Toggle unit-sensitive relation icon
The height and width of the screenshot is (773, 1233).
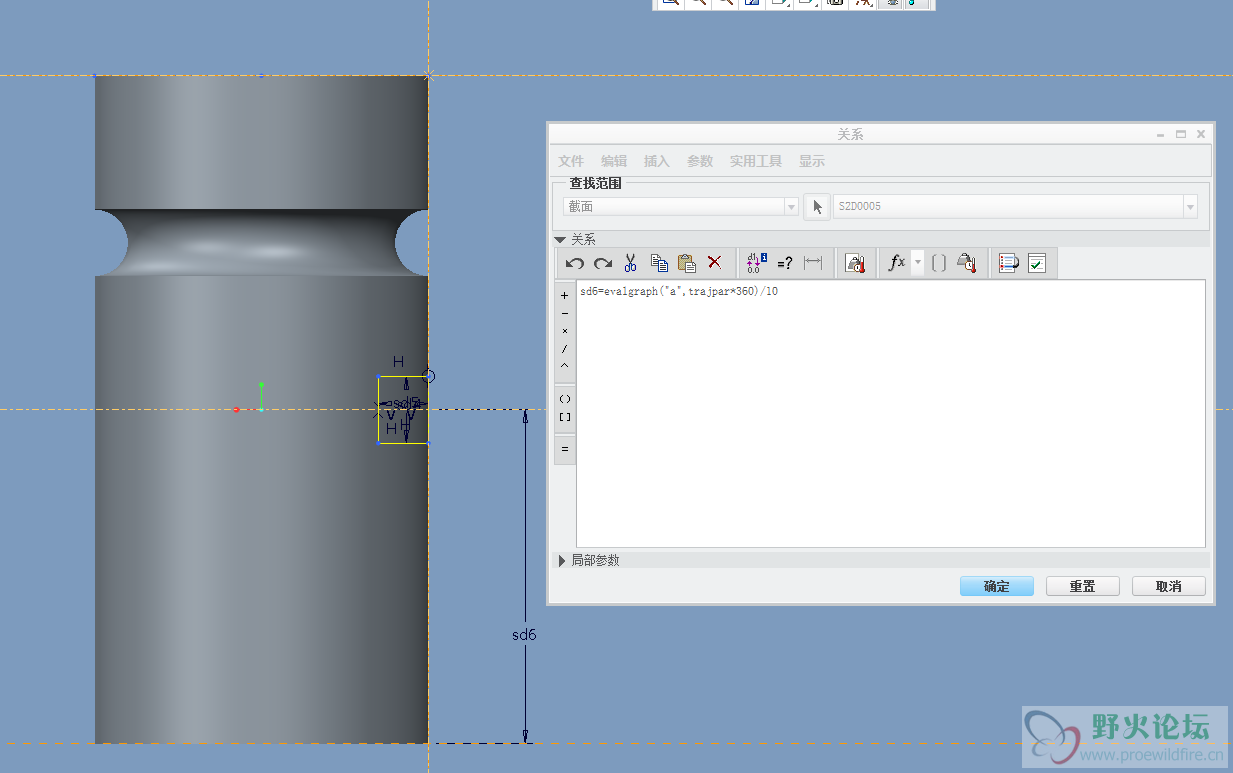[x=966, y=263]
